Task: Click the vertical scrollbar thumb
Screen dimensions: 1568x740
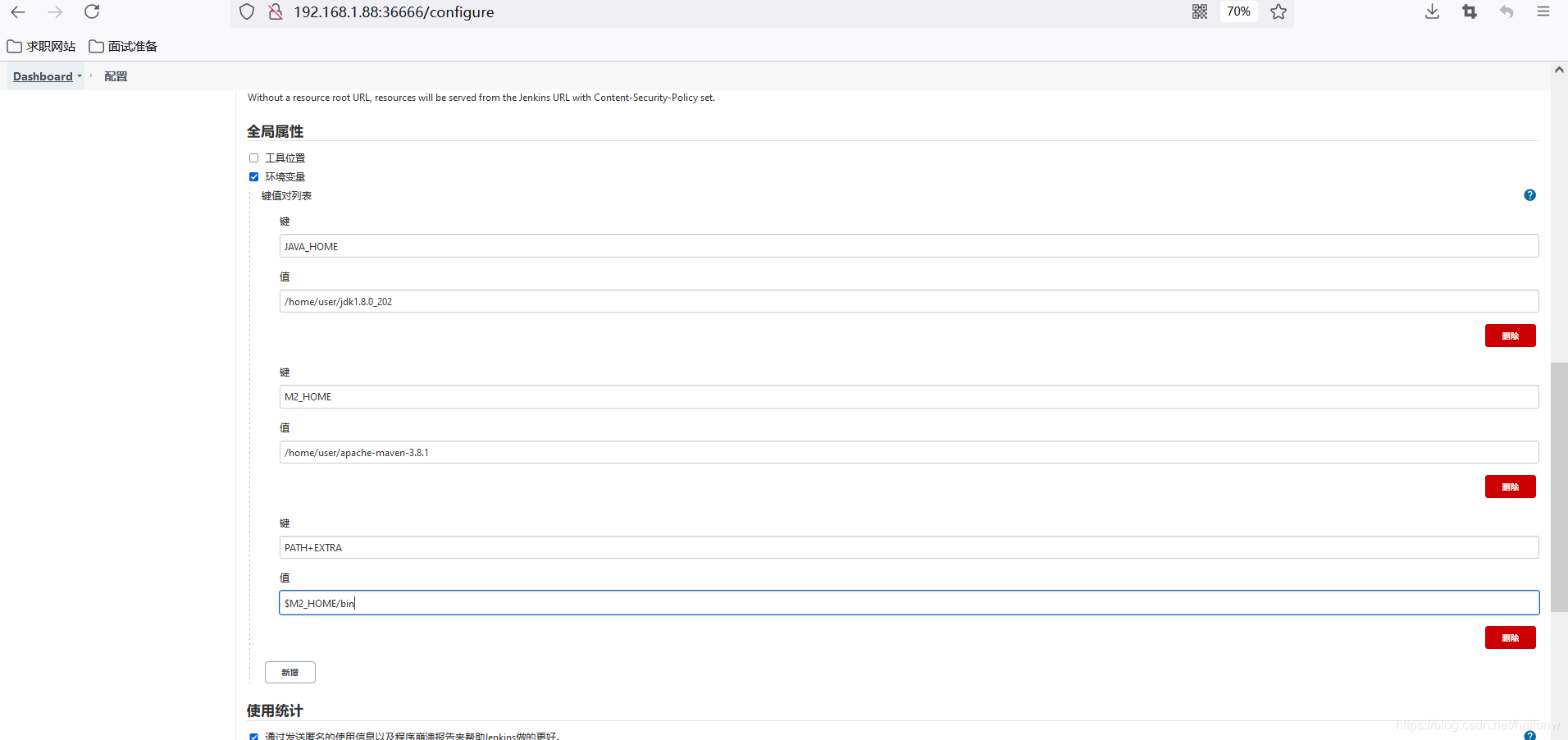Action: click(1559, 486)
